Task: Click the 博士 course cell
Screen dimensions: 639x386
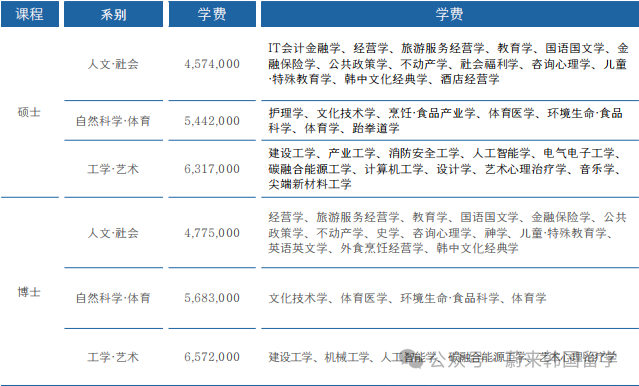Action: tap(29, 292)
